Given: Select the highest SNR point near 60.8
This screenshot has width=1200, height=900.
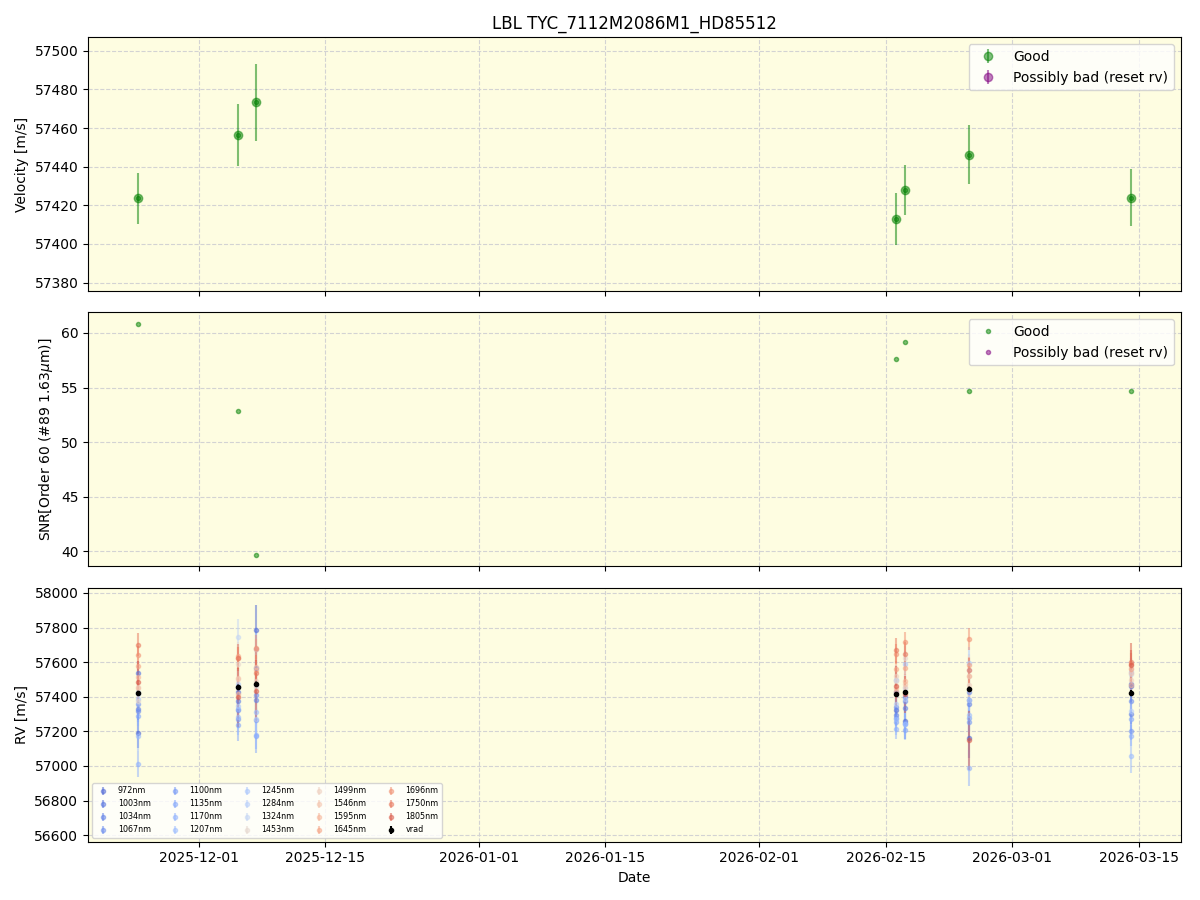Looking at the screenshot, I should pyautogui.click(x=138, y=324).
